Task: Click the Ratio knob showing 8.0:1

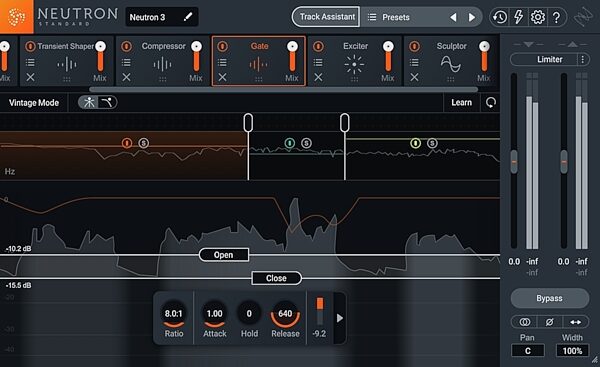Action: coord(174,315)
